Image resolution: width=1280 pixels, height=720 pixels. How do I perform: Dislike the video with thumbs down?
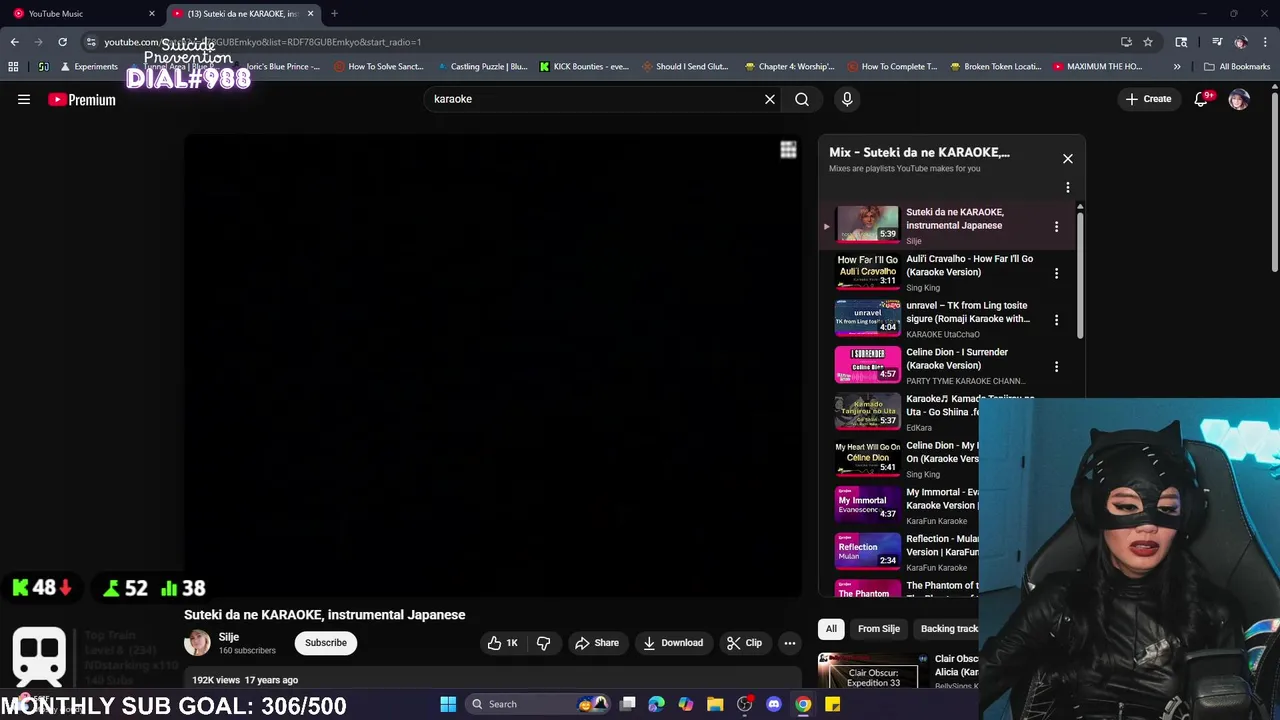[544, 643]
